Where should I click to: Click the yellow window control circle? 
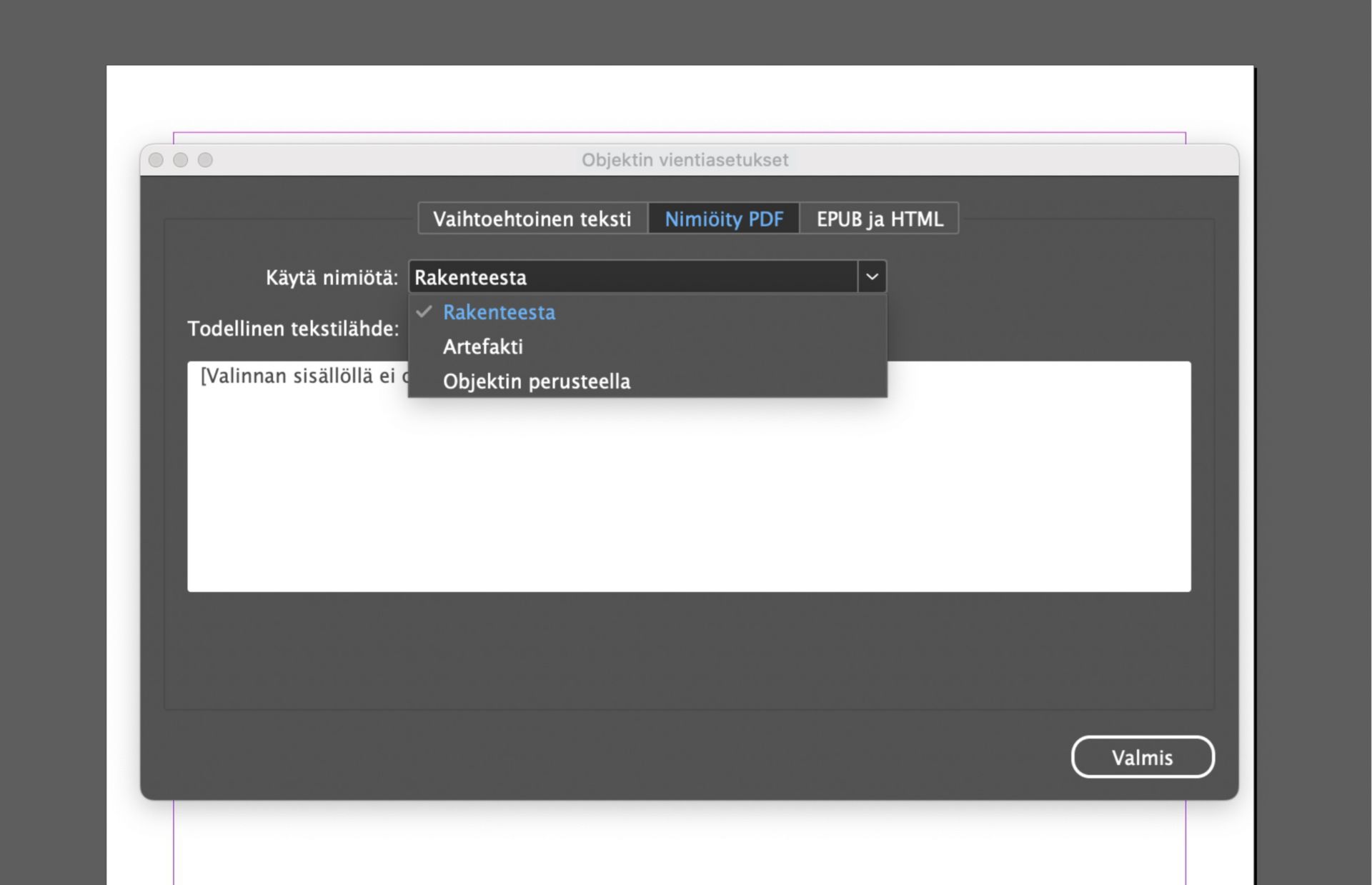pyautogui.click(x=180, y=160)
